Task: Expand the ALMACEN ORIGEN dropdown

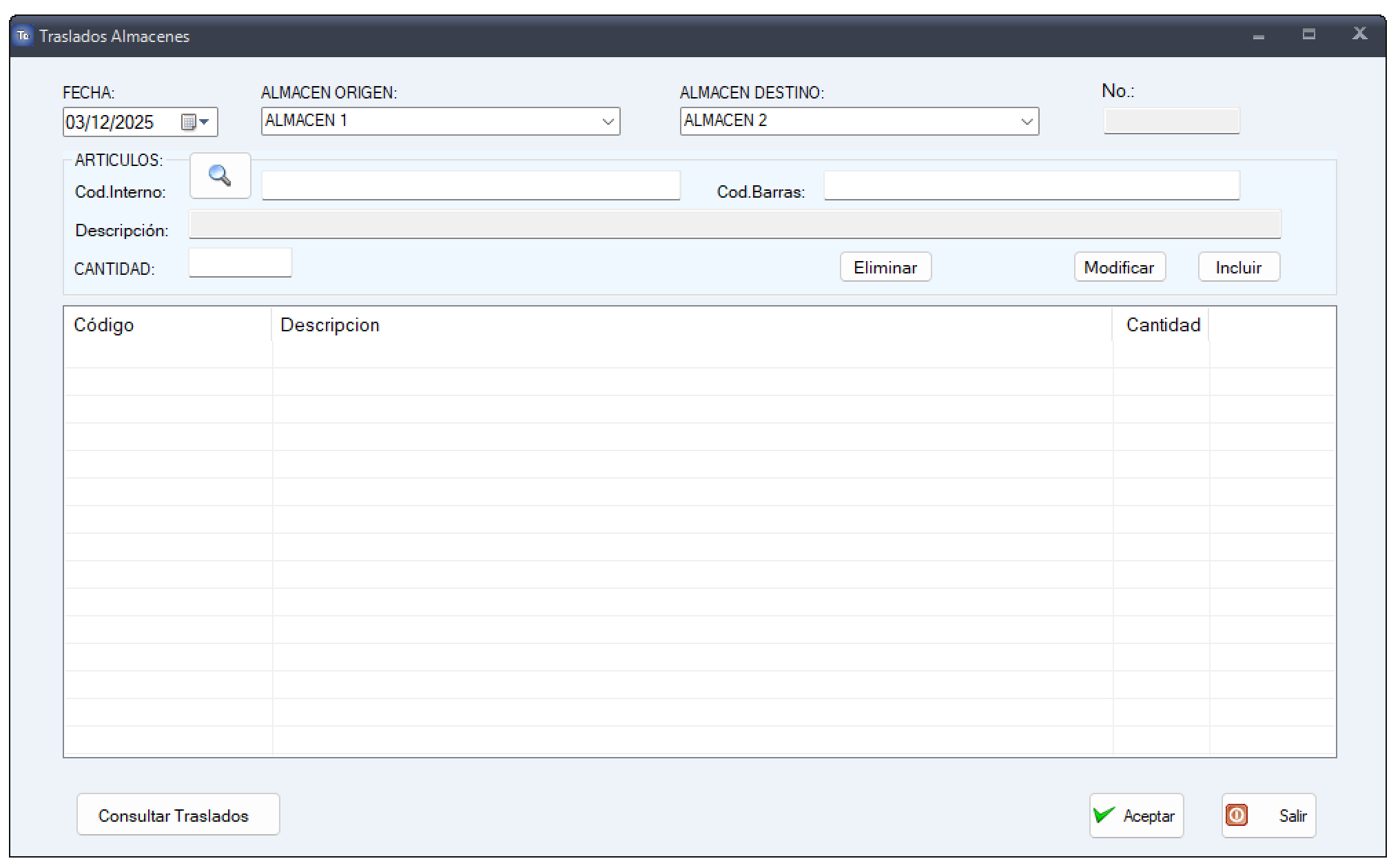Action: [608, 121]
